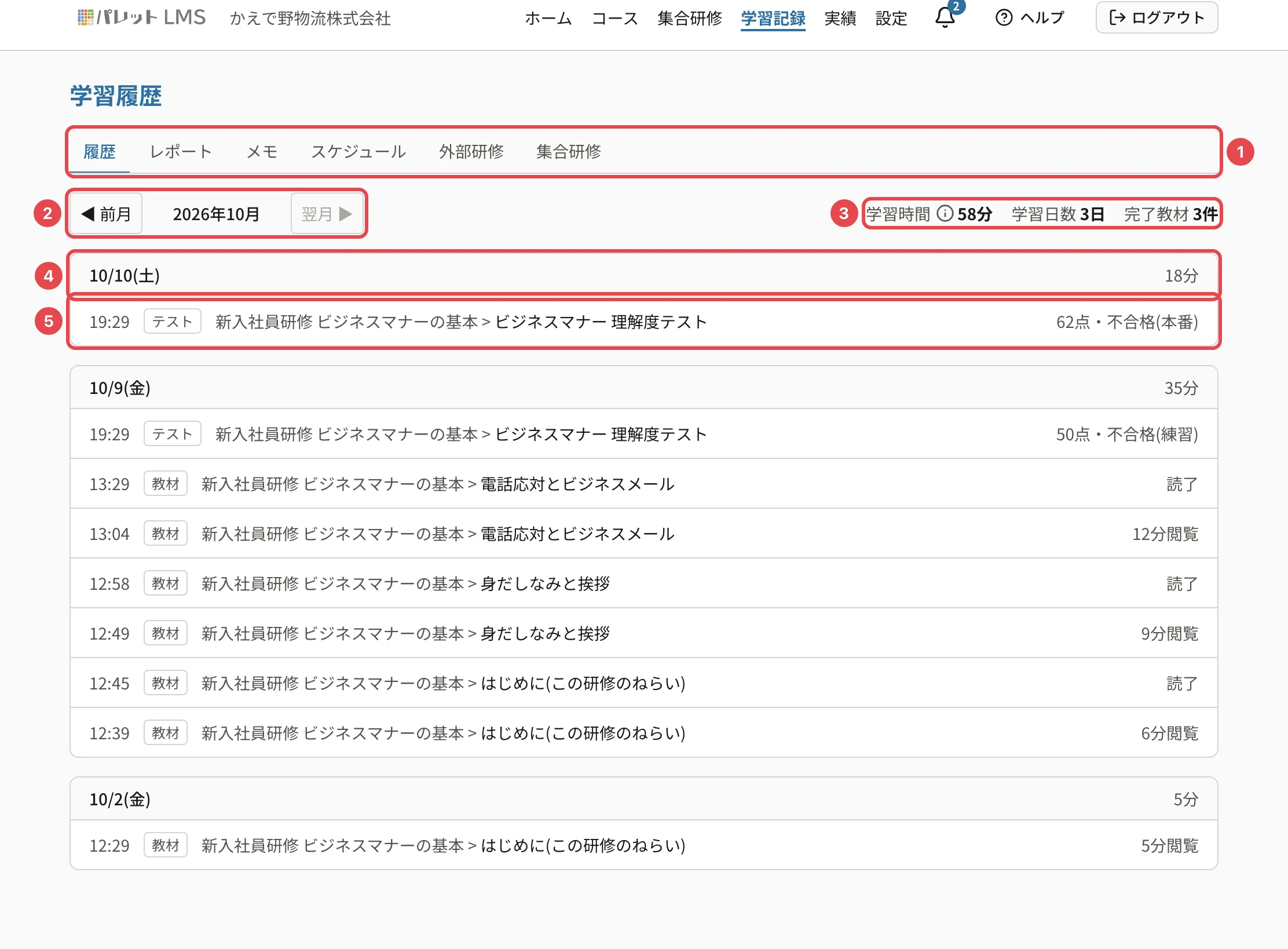
Task: Switch to the 集合研修 tab under 学習履歴
Action: tap(569, 152)
